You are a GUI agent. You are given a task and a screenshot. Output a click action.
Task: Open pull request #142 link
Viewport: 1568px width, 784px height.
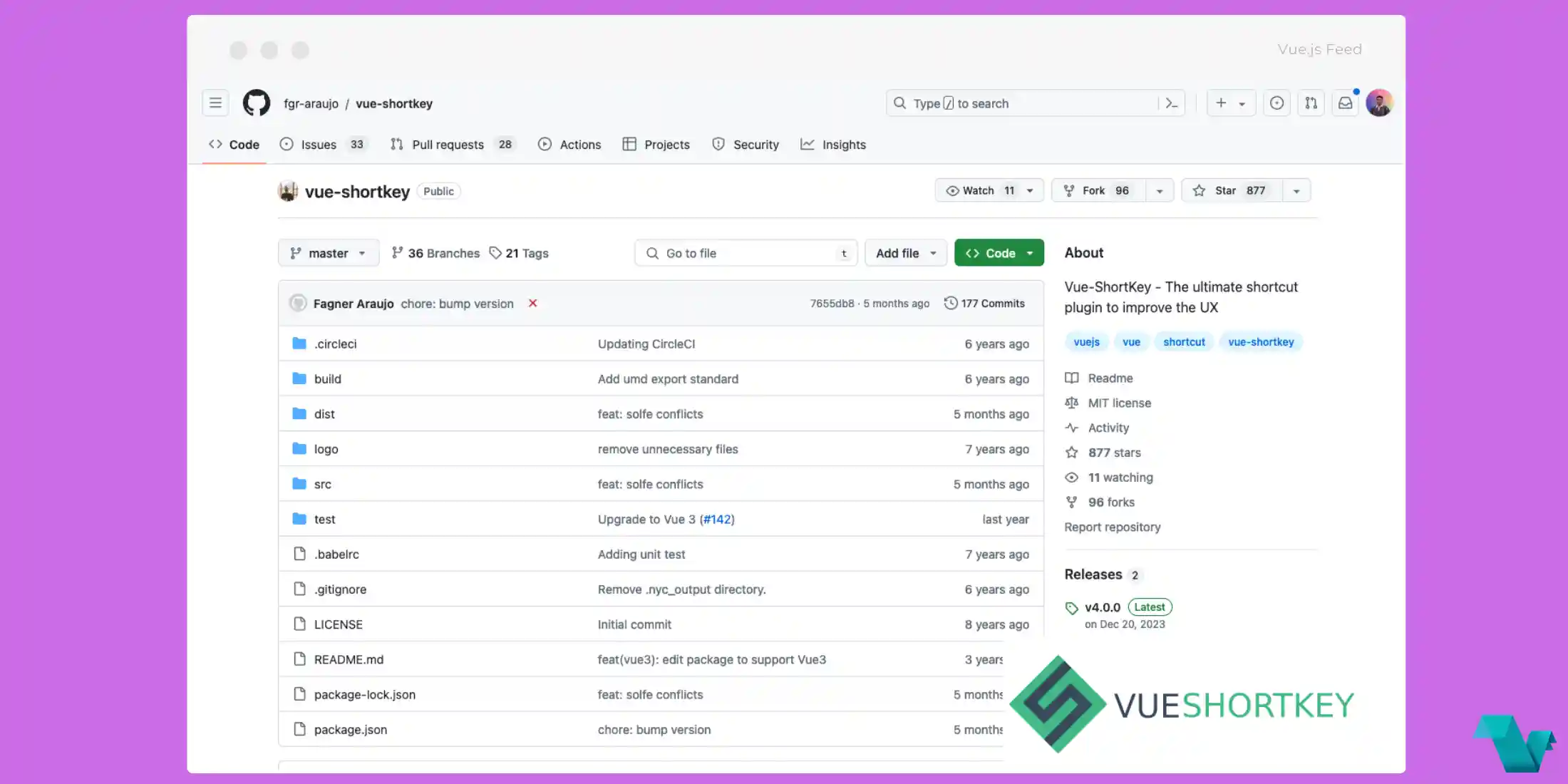pyautogui.click(x=718, y=520)
